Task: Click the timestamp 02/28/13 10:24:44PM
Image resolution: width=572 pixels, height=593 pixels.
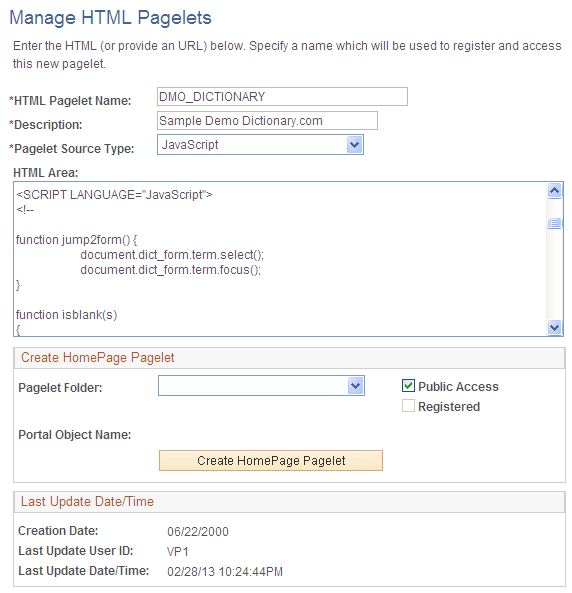Action: click(x=225, y=571)
